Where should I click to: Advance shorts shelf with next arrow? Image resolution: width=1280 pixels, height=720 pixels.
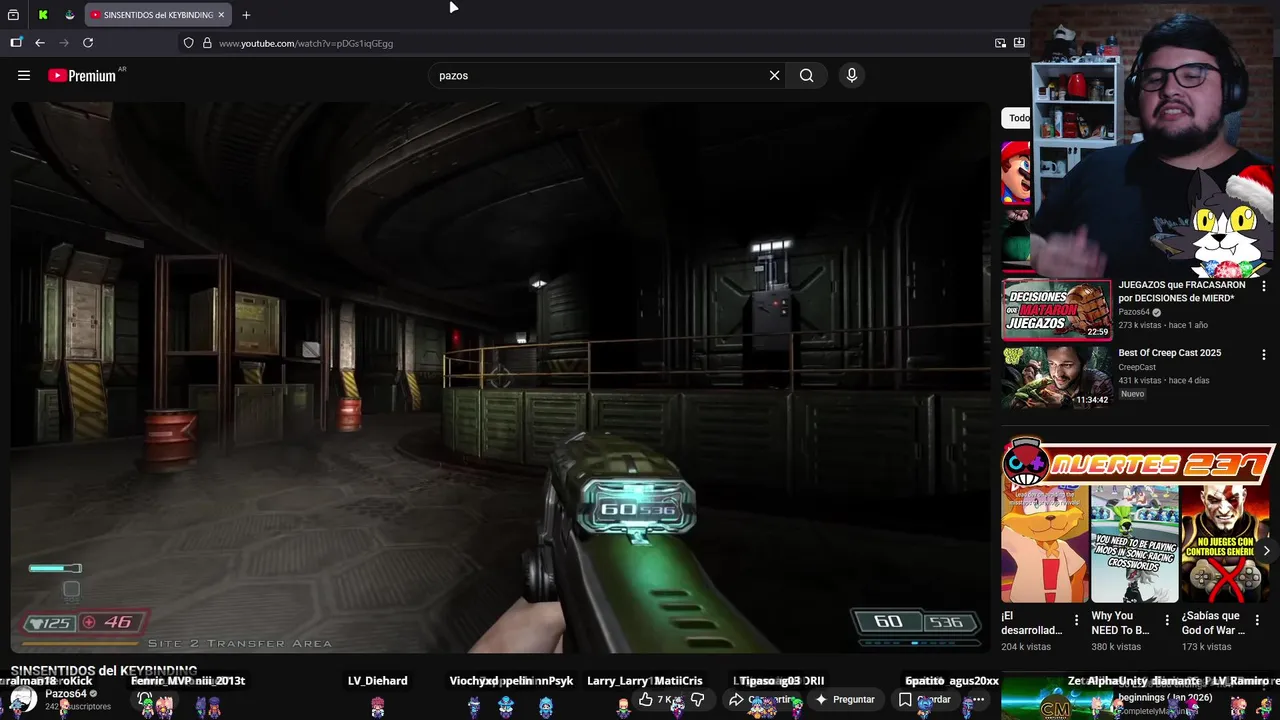tap(1266, 551)
